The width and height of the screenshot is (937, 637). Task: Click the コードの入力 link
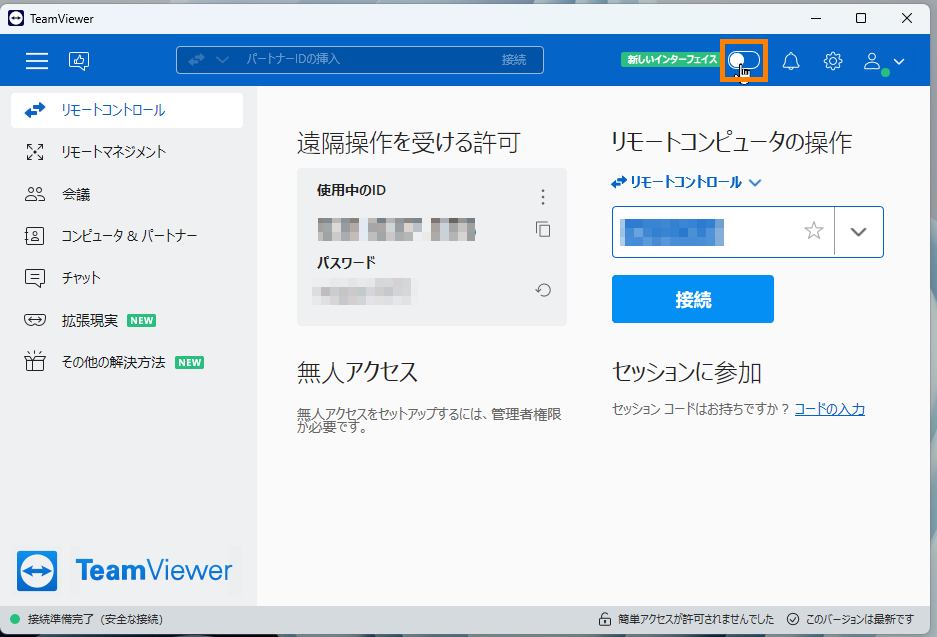(x=829, y=409)
